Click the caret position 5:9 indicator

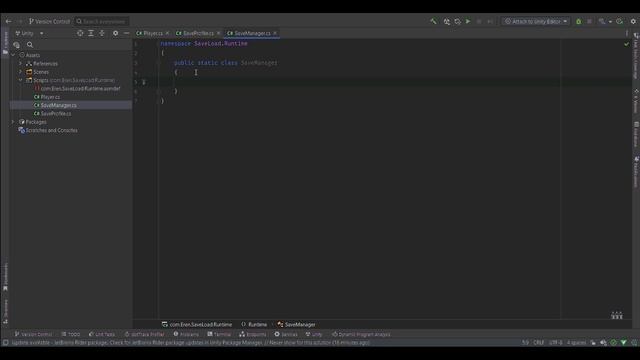(525, 343)
